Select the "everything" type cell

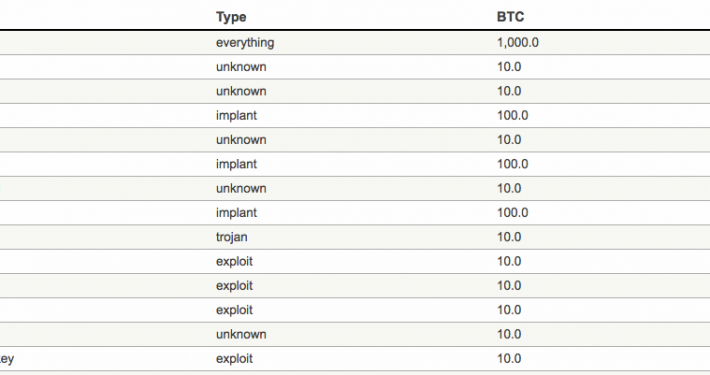pyautogui.click(x=245, y=43)
